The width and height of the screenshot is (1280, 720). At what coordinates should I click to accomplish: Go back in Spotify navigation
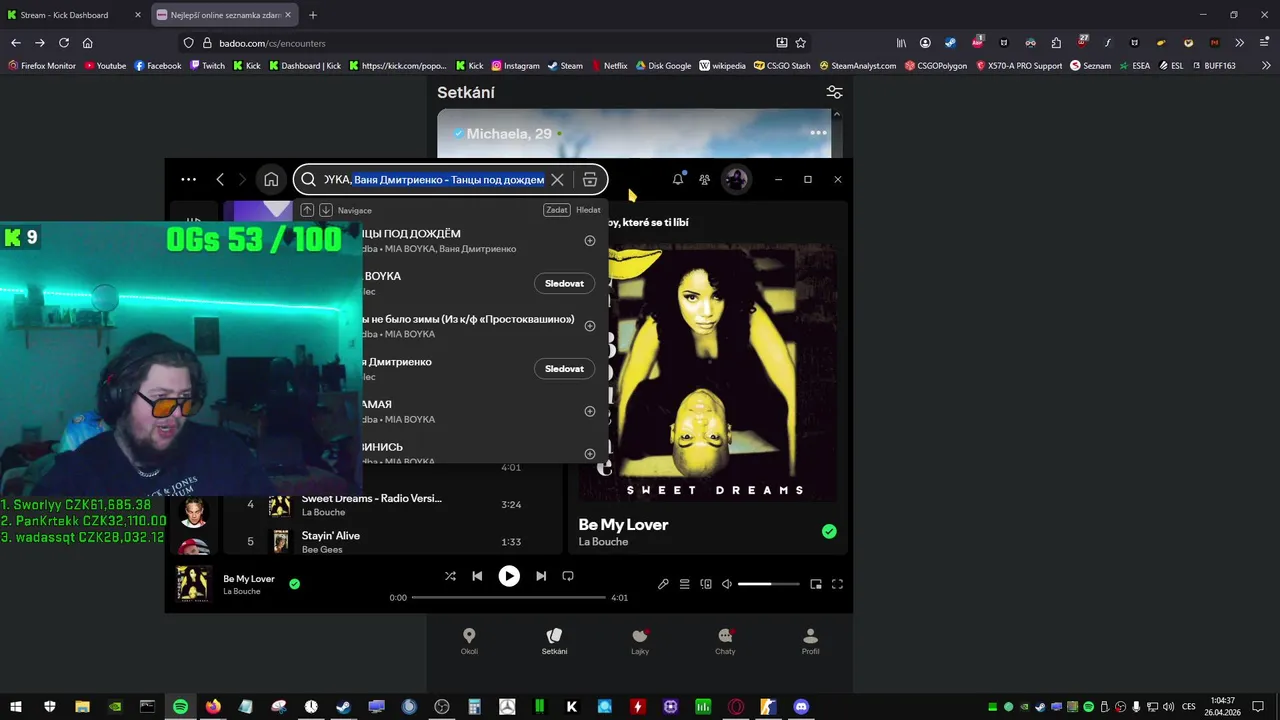[220, 179]
